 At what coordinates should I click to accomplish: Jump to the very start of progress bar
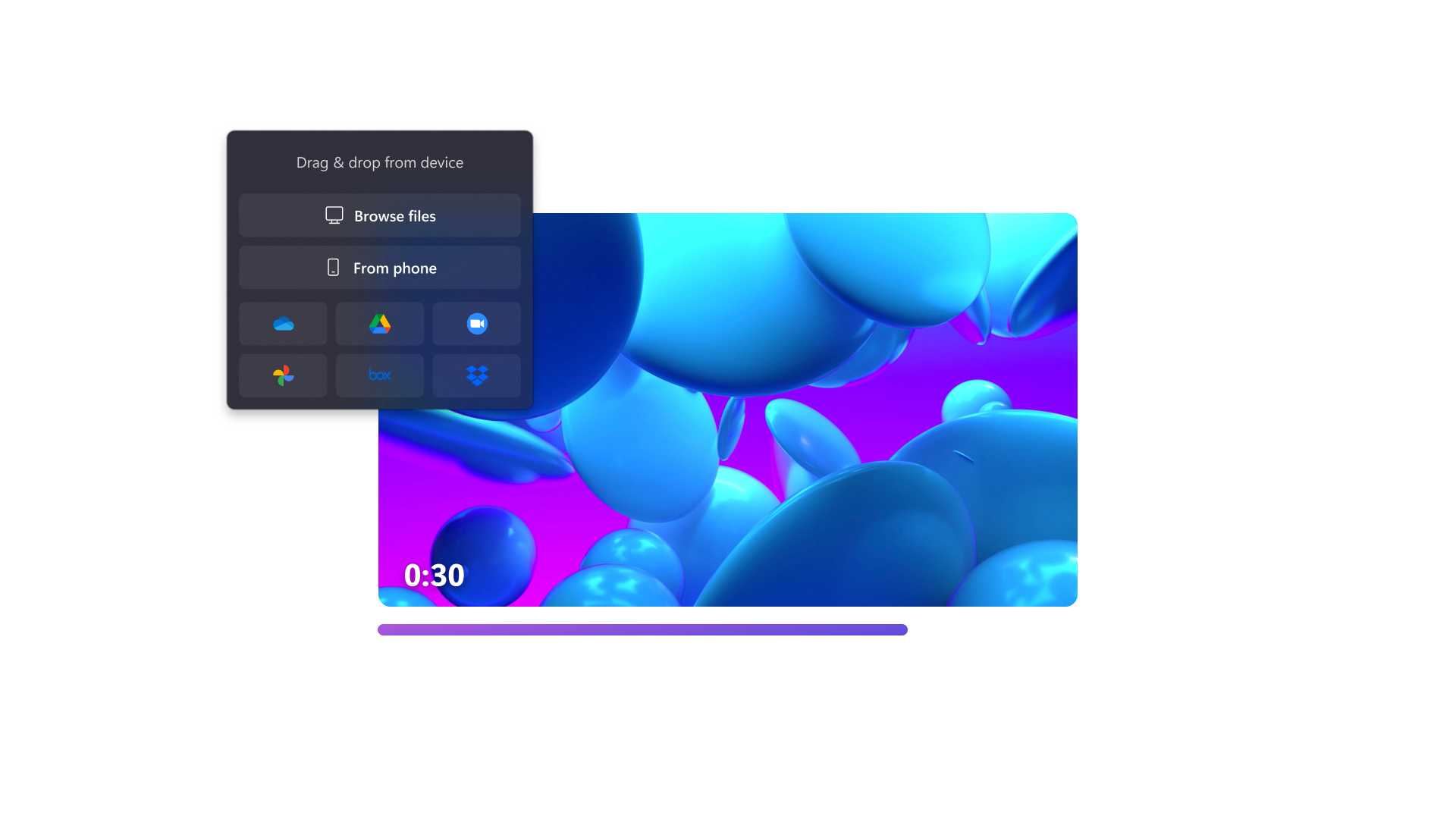(x=381, y=629)
